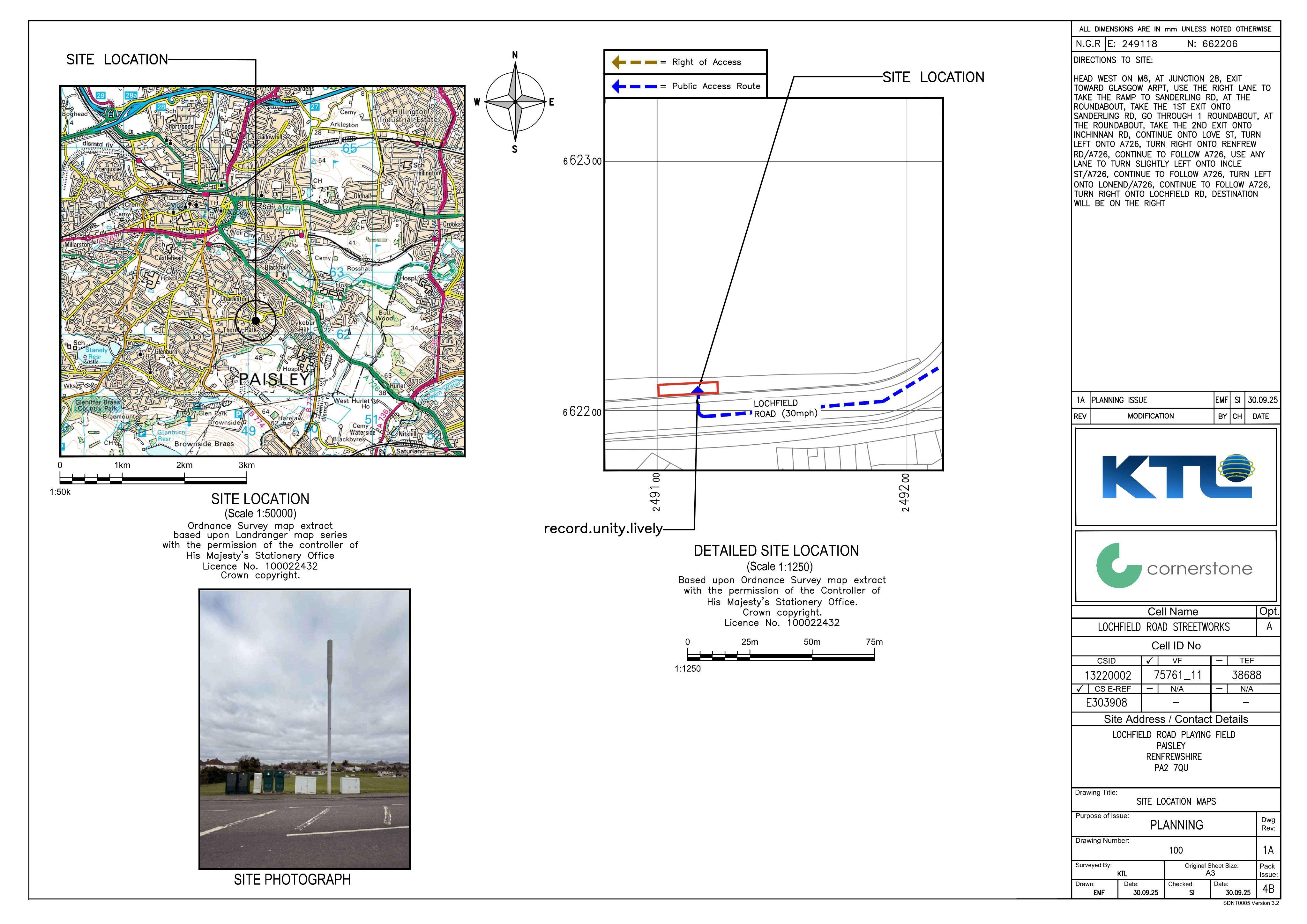
Task: Select original sheet size A3
Action: click(x=1210, y=873)
